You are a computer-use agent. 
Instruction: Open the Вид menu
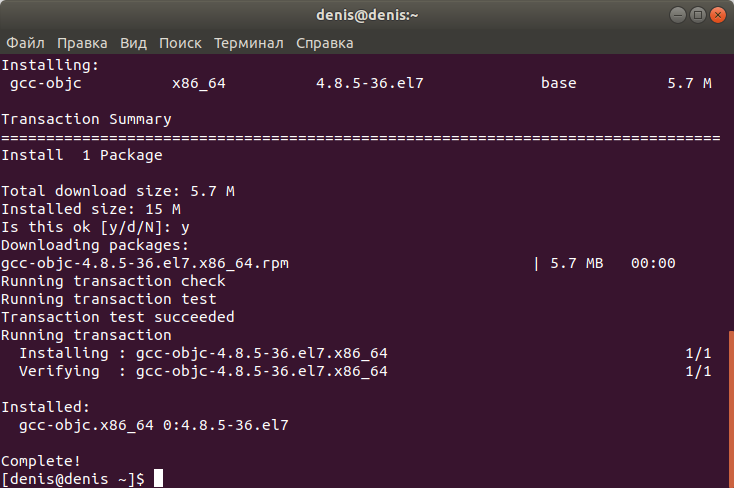(133, 43)
